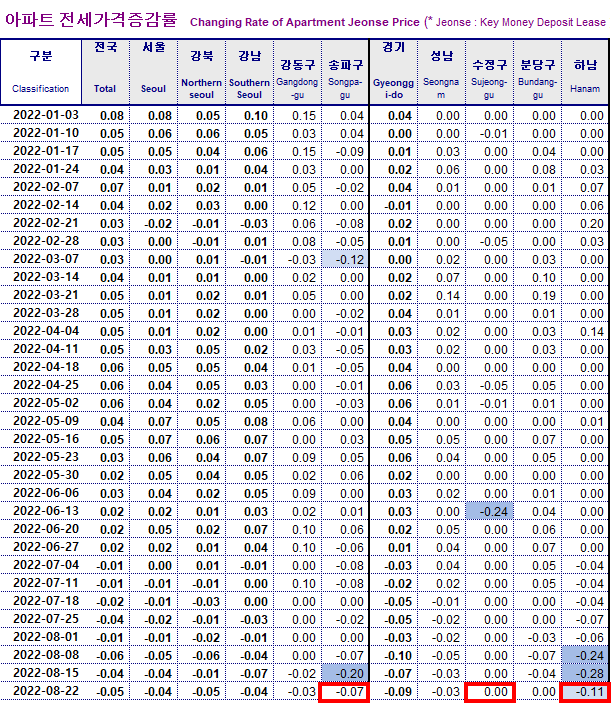Select the 0.14 Seongnam value for 2022-03-21
Viewport: 611px width, 703px height.
coord(448,295)
